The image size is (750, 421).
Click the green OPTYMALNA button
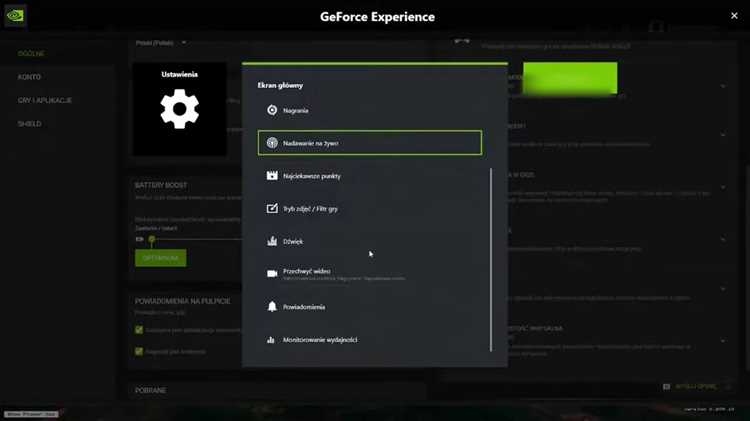coord(161,258)
